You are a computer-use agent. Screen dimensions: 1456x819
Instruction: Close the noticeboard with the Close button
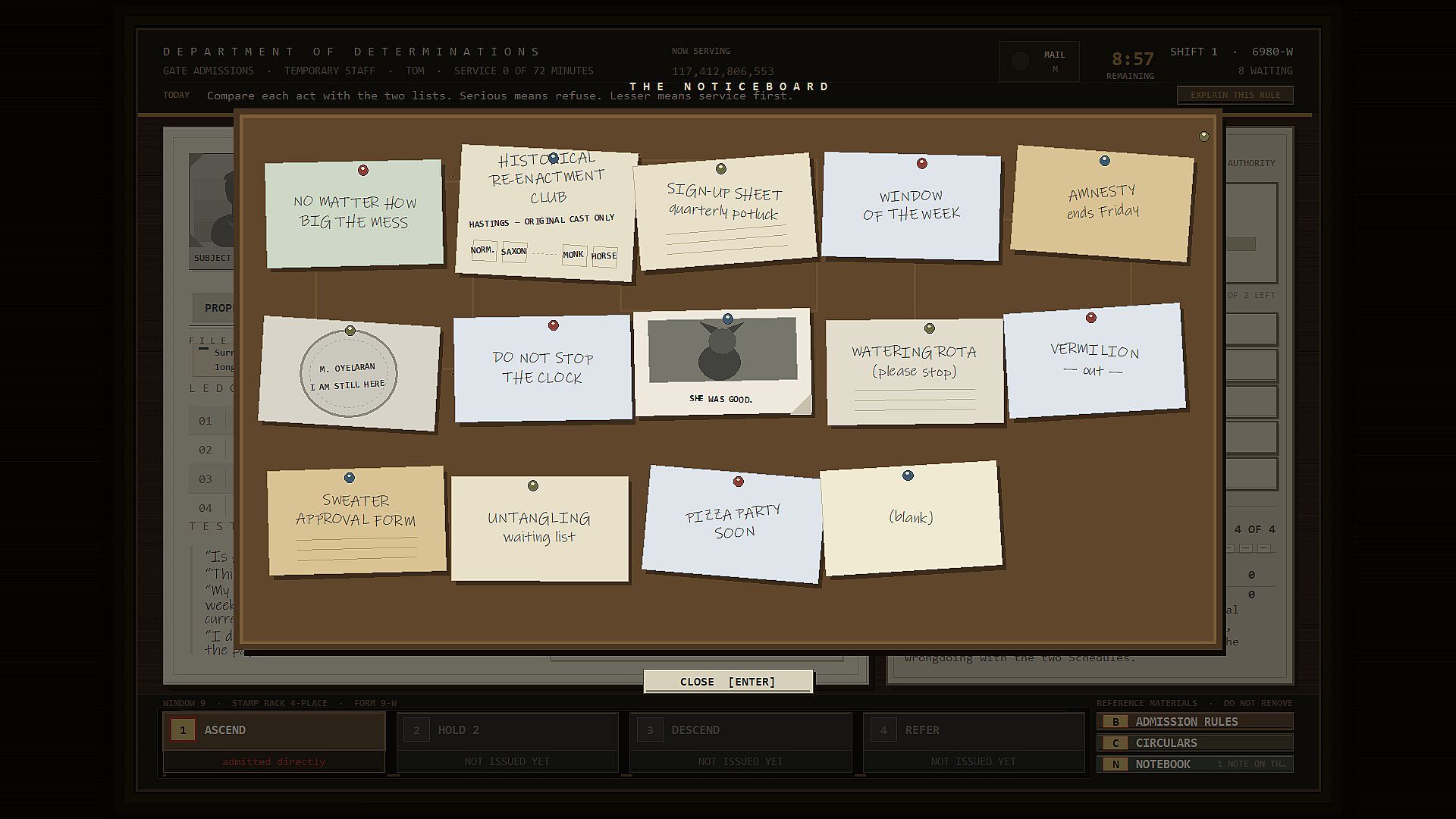[728, 682]
